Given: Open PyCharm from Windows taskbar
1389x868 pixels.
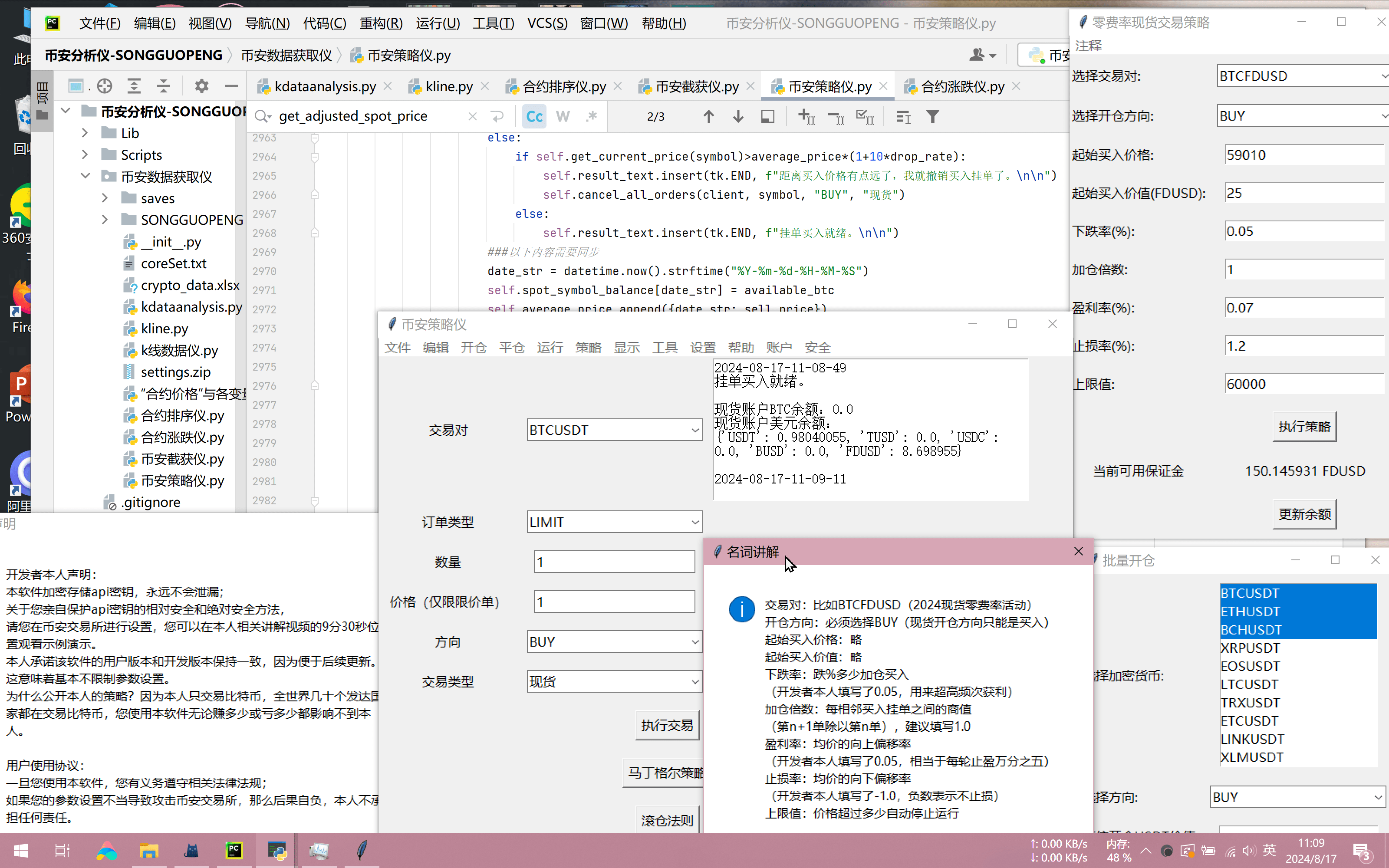Looking at the screenshot, I should (234, 850).
